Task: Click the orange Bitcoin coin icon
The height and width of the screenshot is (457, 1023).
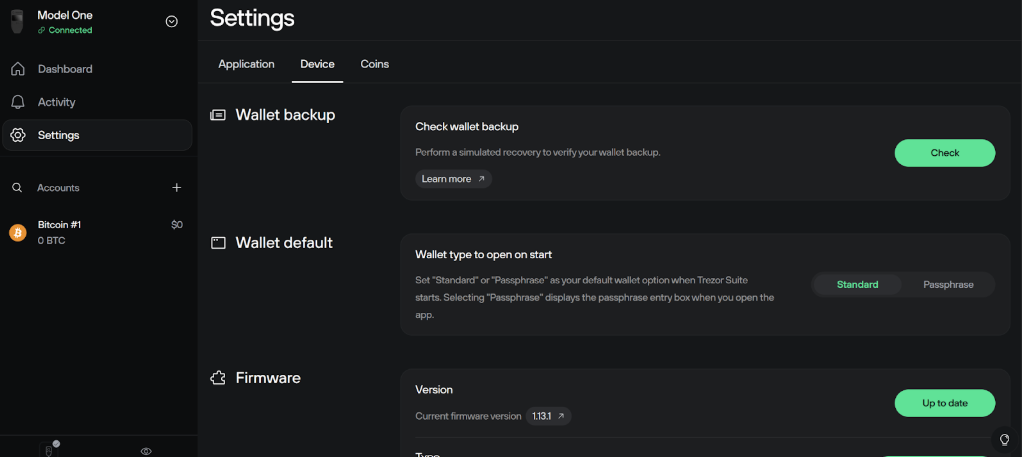Action: (x=18, y=232)
